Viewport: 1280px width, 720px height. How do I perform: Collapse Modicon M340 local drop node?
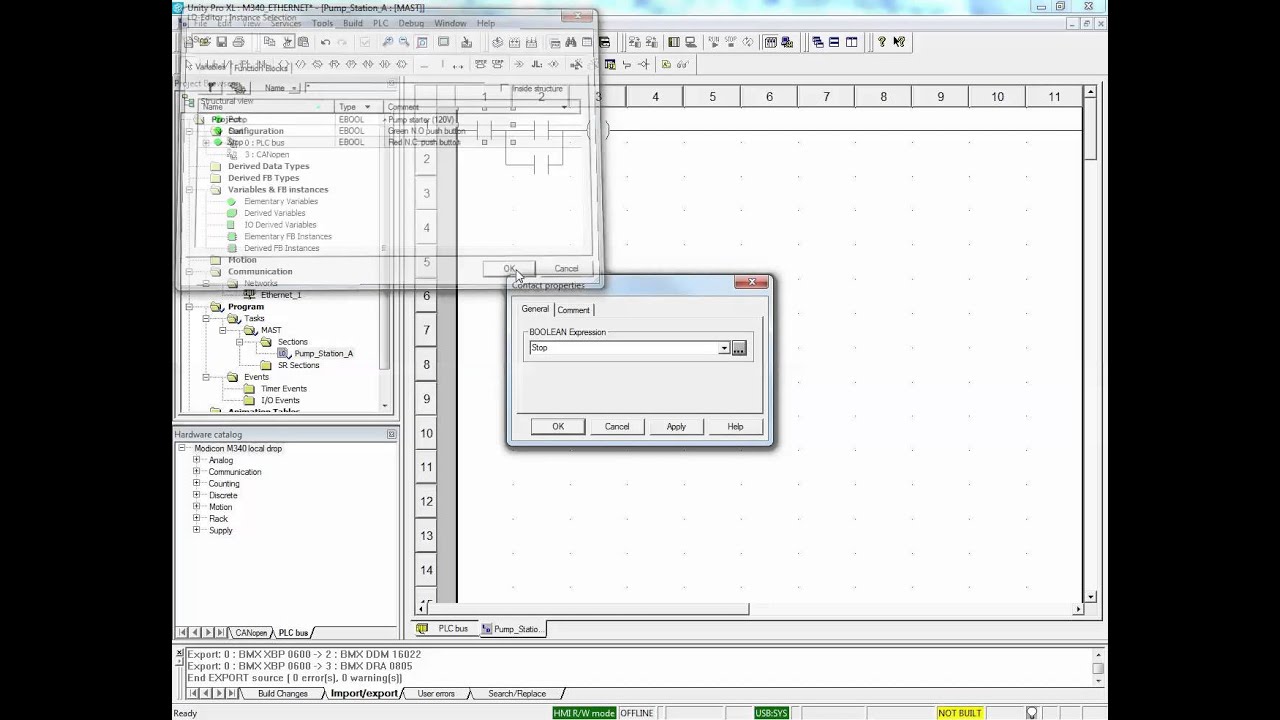pos(183,448)
